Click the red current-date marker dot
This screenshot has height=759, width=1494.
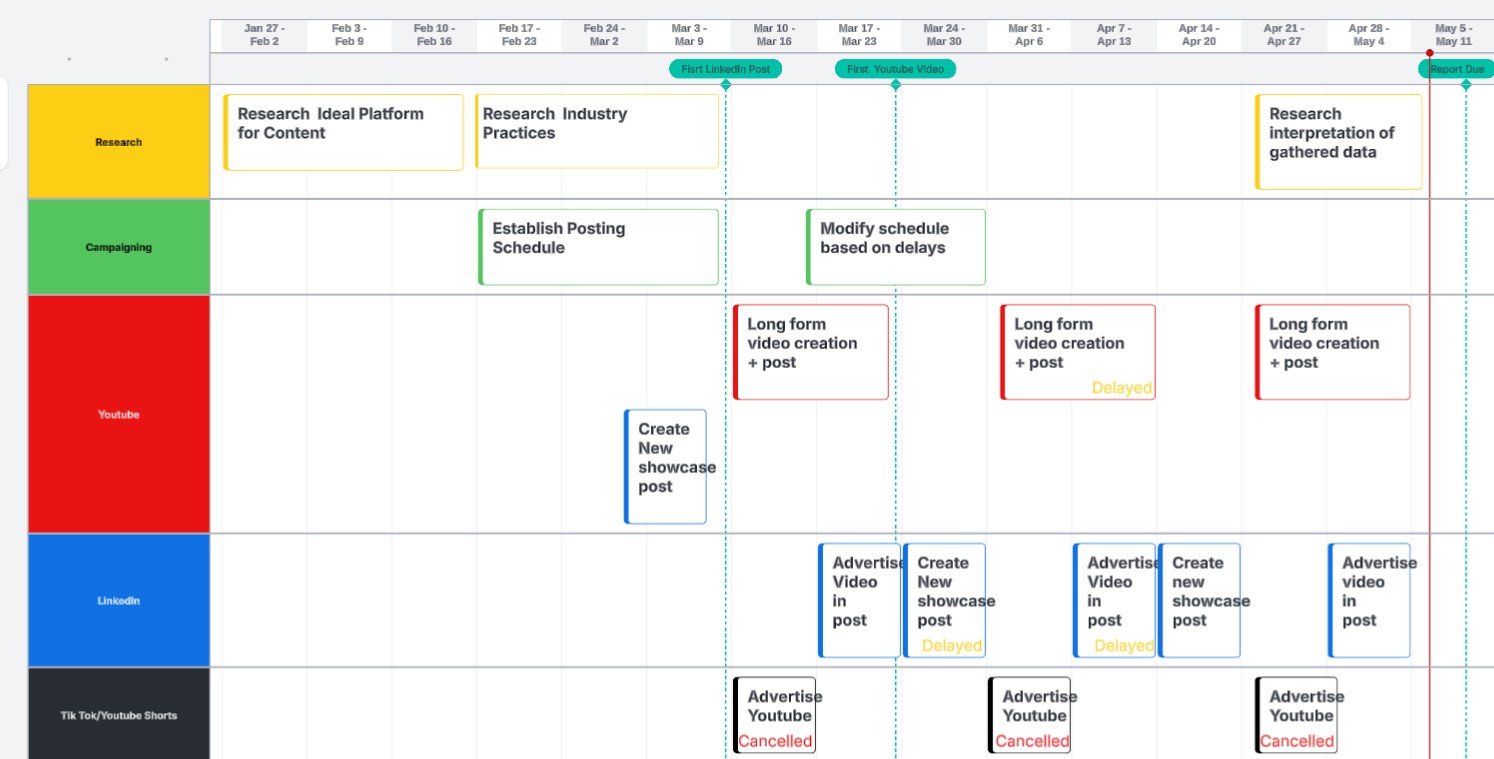pyautogui.click(x=1429, y=53)
